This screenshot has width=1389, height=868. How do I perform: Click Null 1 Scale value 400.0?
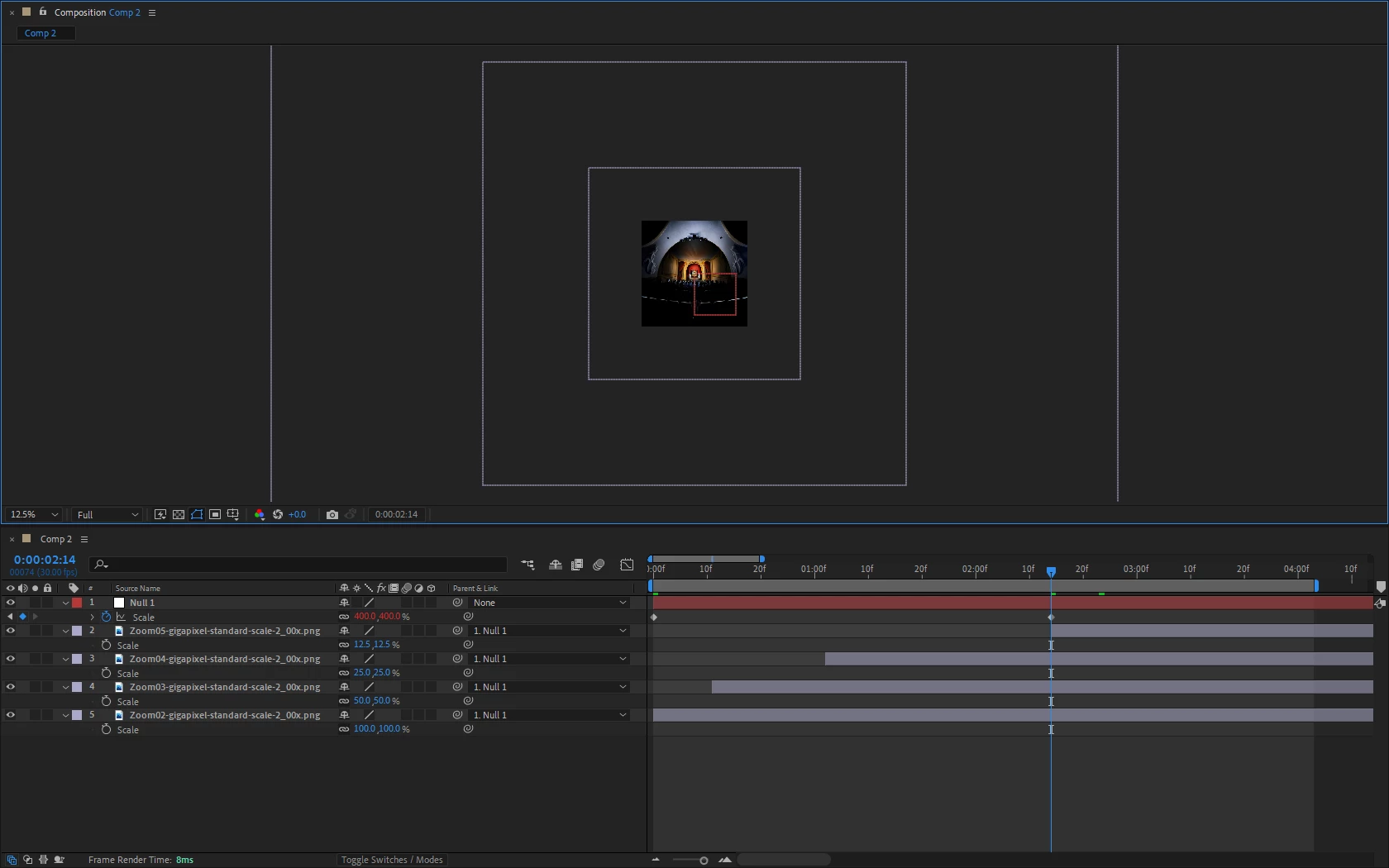click(365, 617)
